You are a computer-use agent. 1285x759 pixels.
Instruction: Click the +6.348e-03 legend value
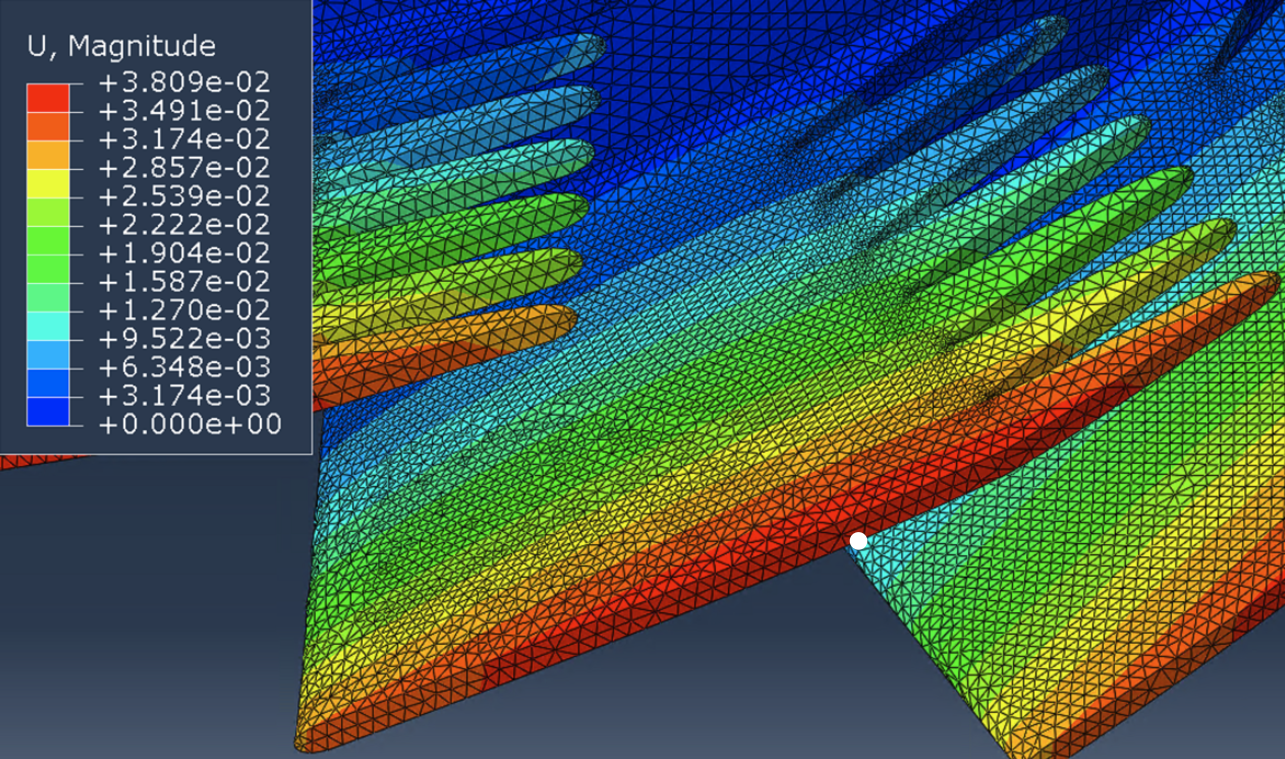coord(184,367)
